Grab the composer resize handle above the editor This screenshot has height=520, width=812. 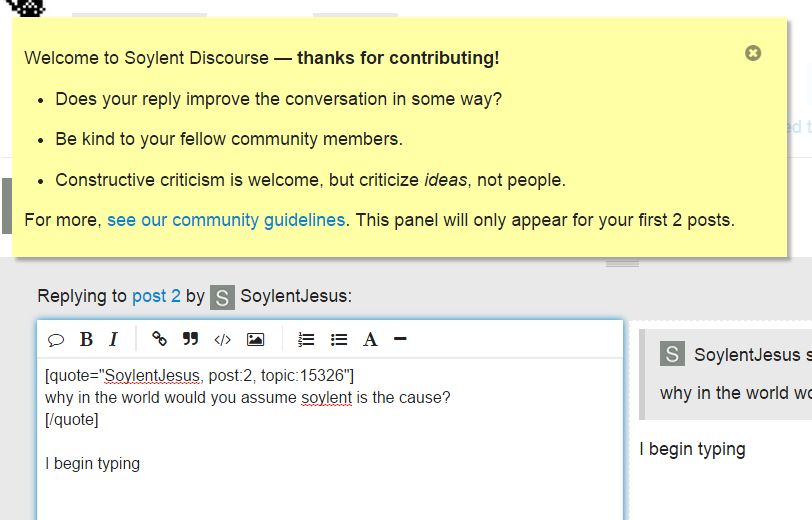point(622,264)
